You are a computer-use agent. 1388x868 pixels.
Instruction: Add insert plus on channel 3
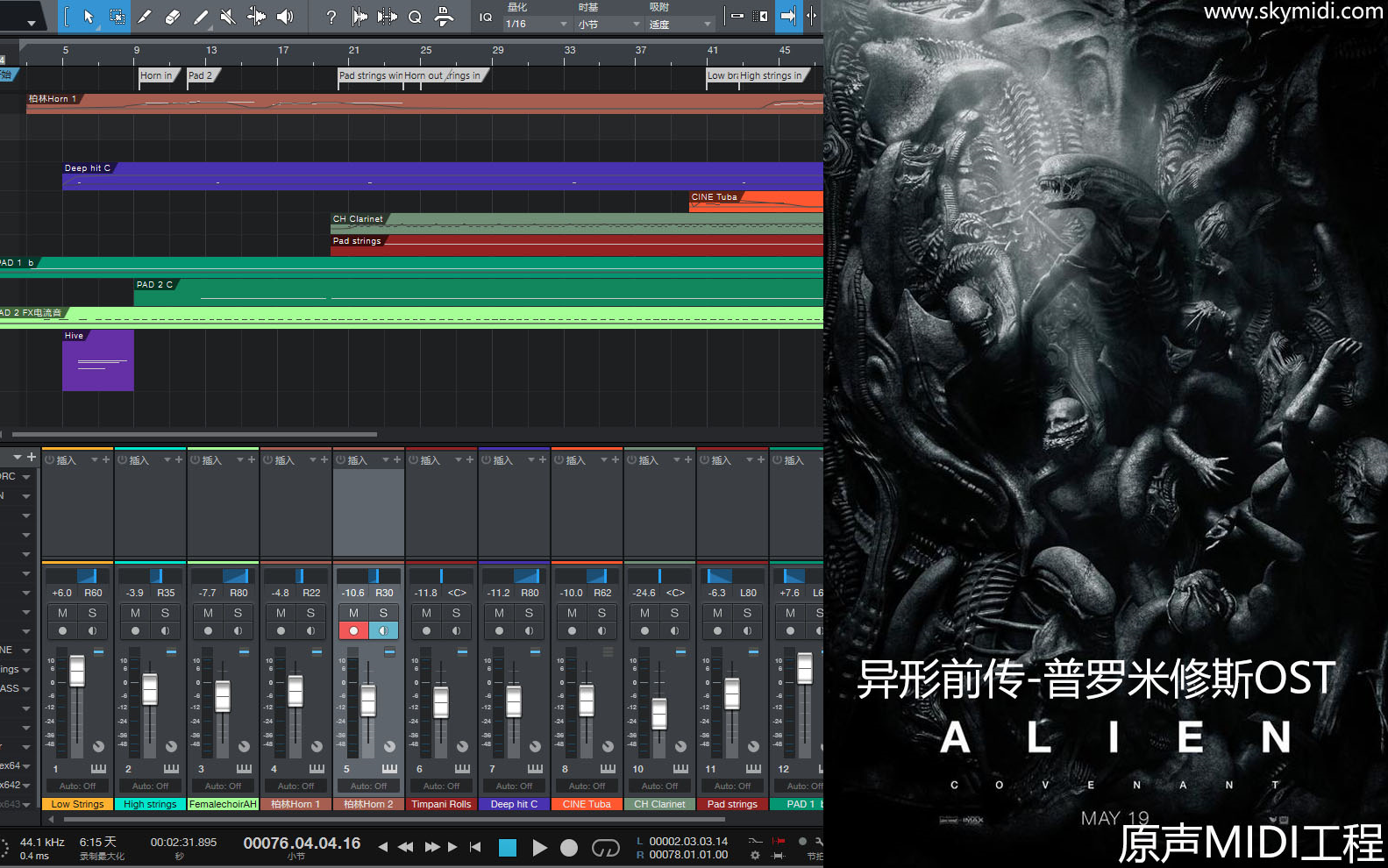coord(252,459)
